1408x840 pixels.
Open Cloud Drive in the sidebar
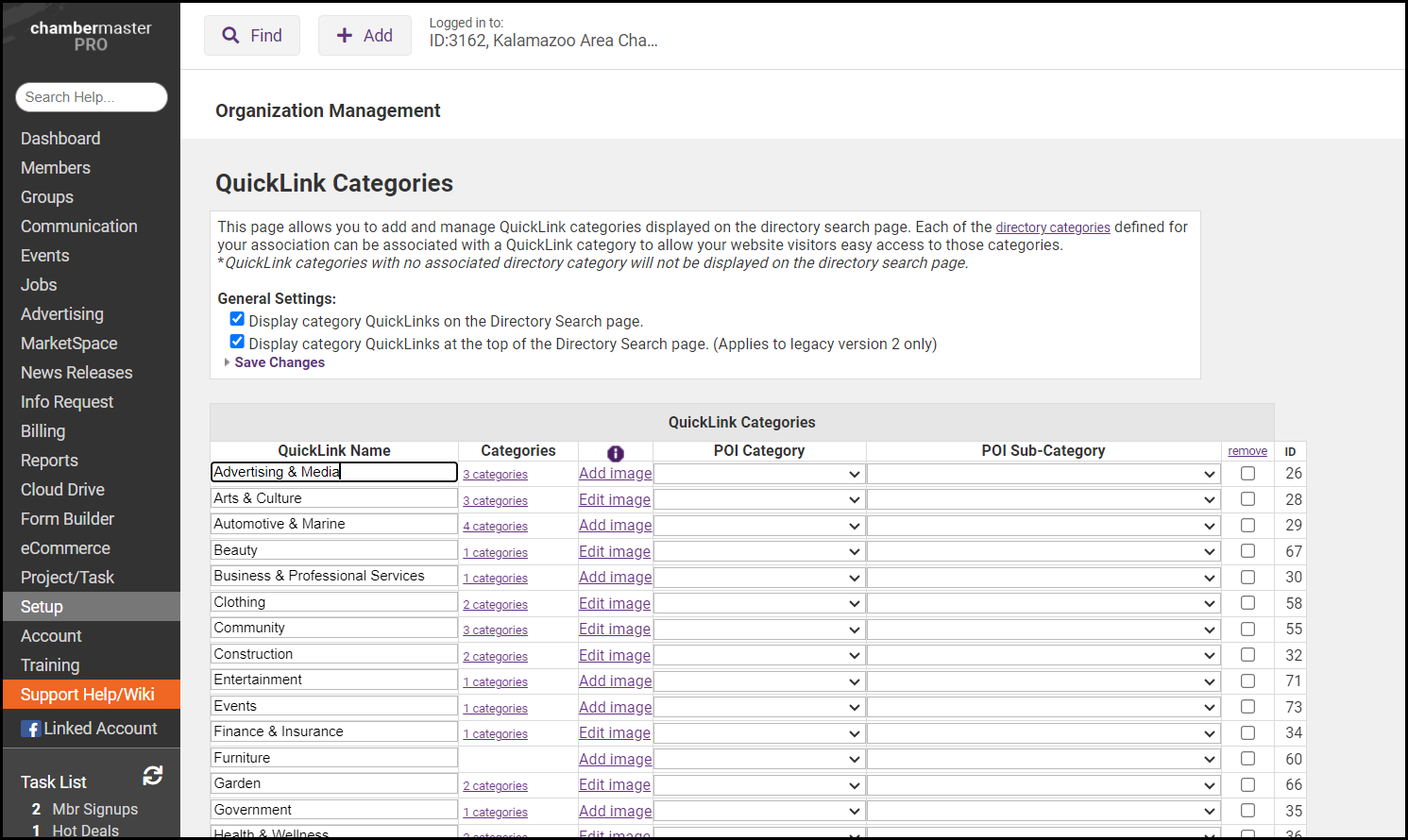pyautogui.click(x=62, y=490)
